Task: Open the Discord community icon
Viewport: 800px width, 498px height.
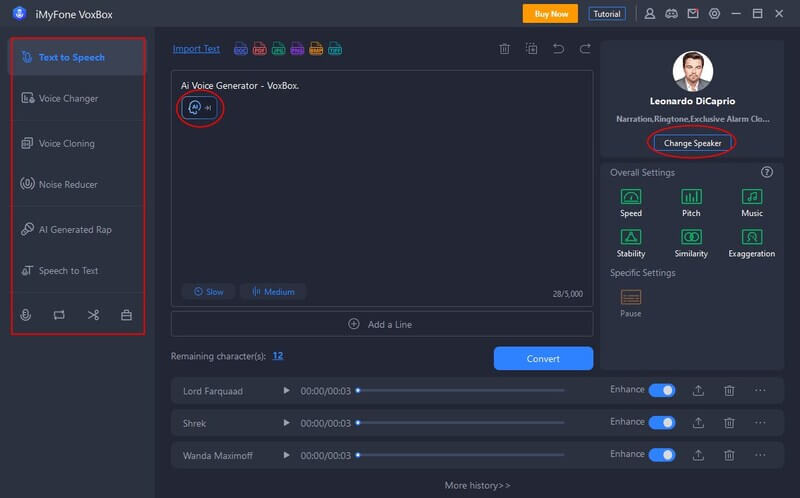Action: (x=671, y=14)
